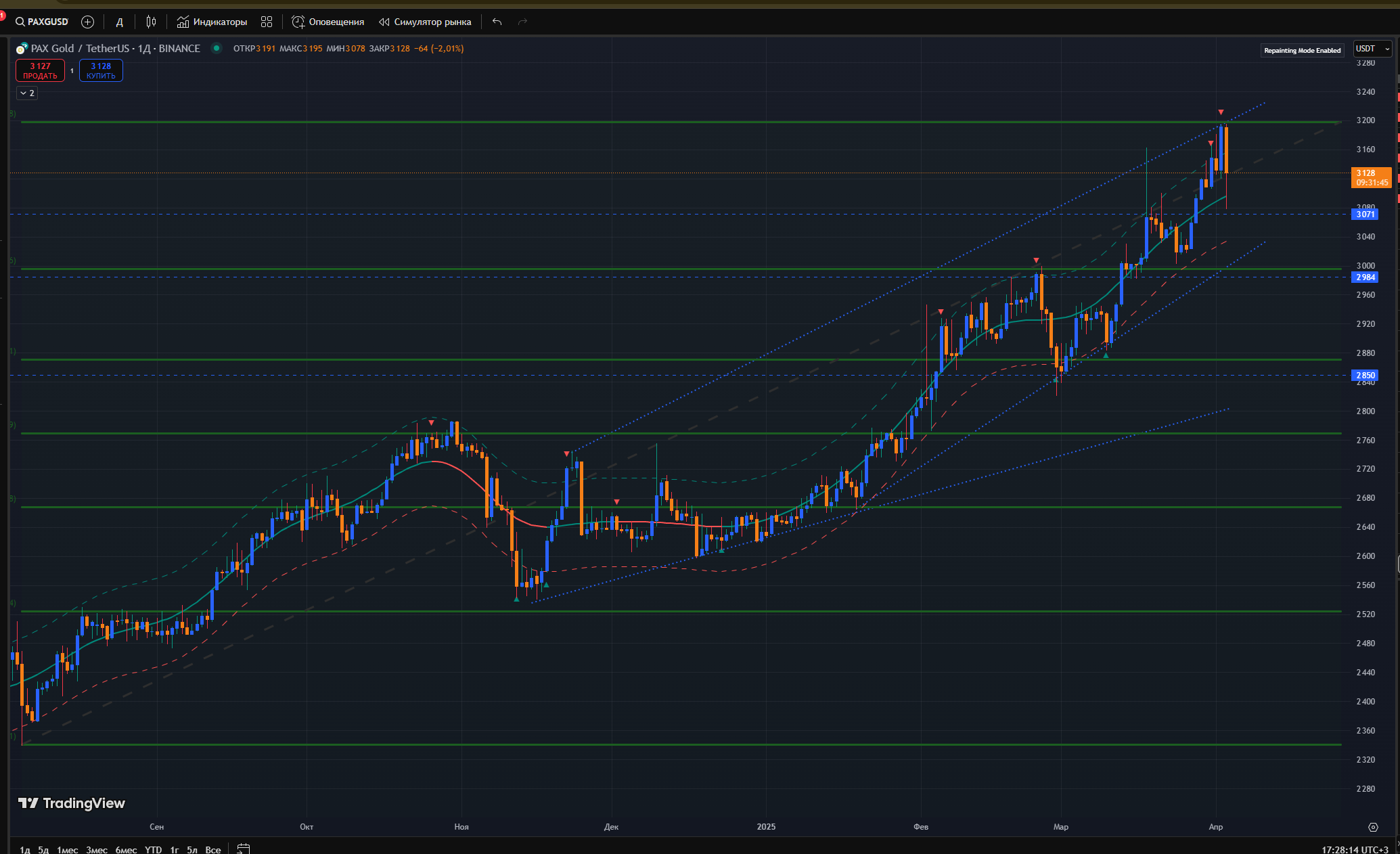The width and height of the screenshot is (1400, 854).
Task: Click the 2800 price scale label
Action: 1365,411
